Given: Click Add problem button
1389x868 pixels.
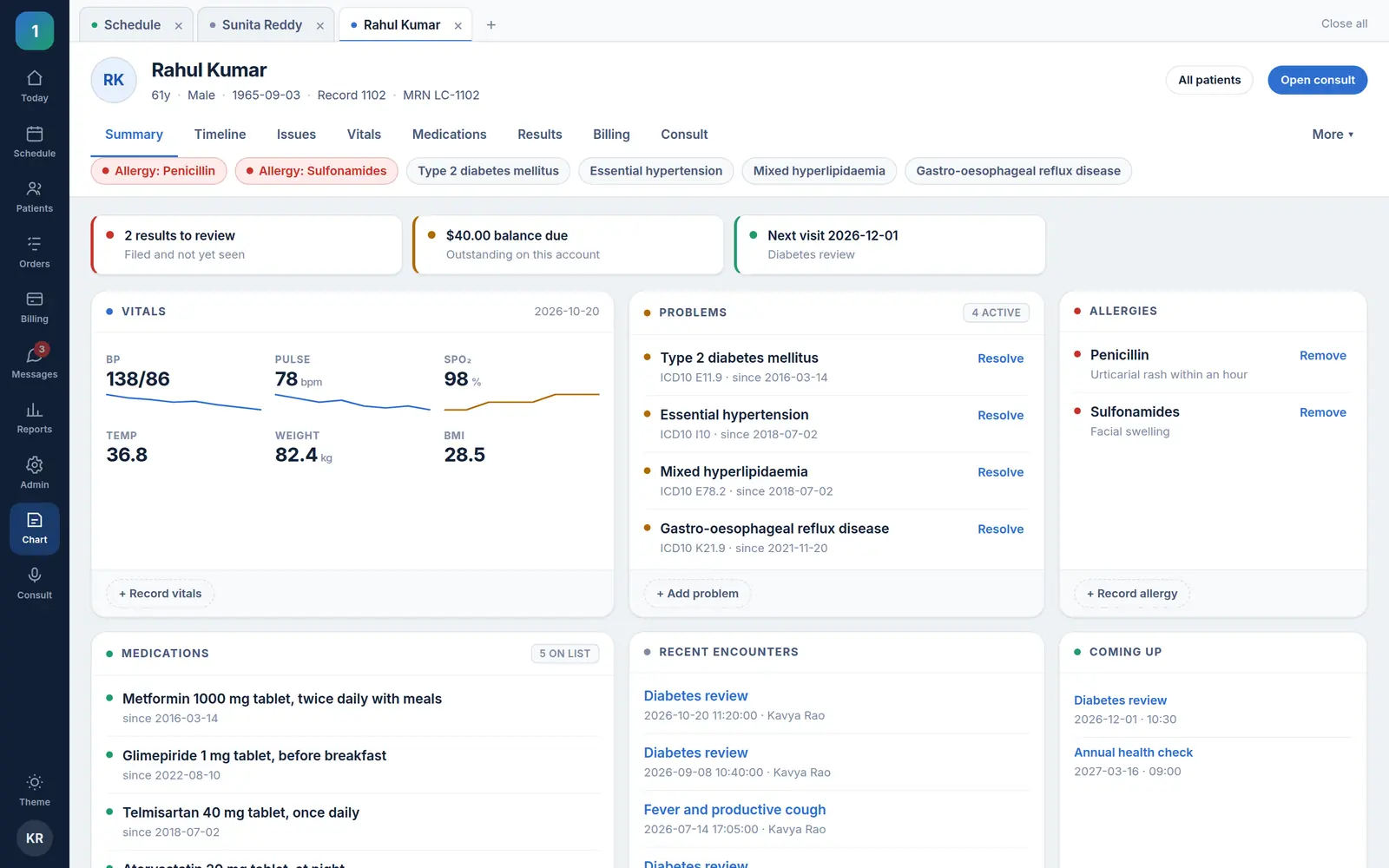Looking at the screenshot, I should [x=697, y=594].
